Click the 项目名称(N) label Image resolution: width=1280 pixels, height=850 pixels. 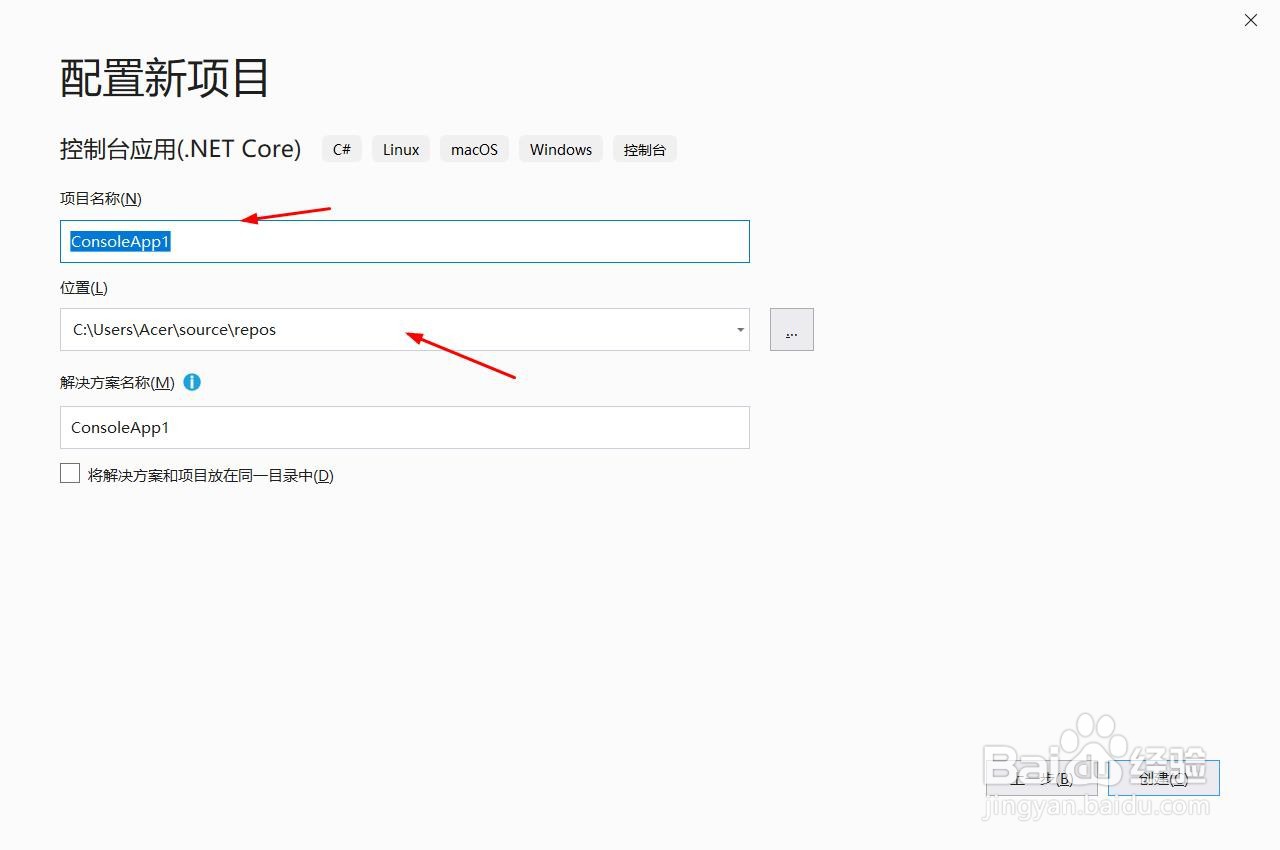pyautogui.click(x=101, y=198)
